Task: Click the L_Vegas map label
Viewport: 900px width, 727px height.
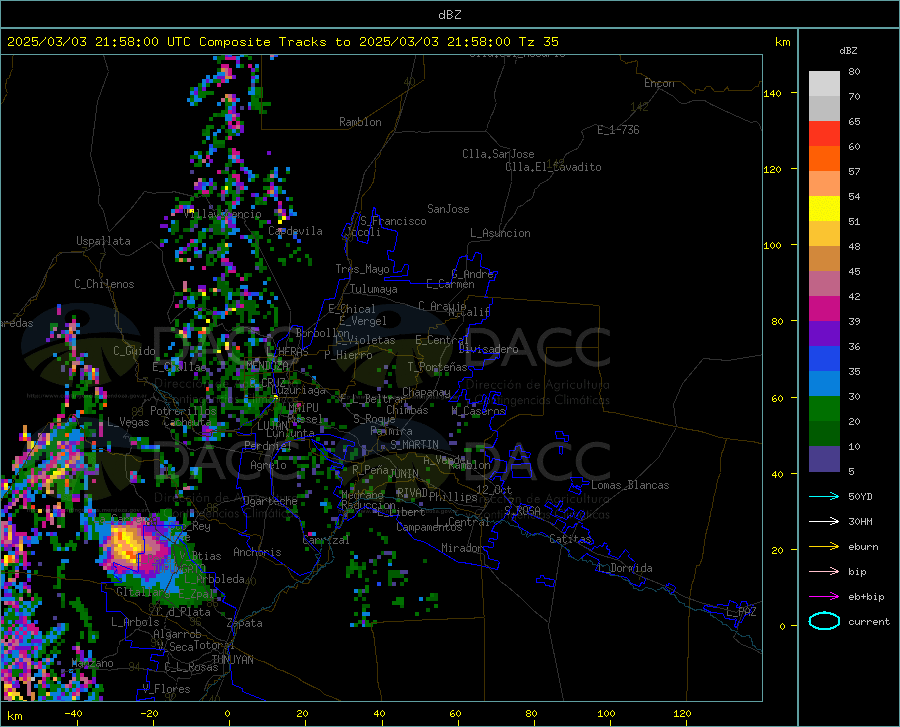Action: pyautogui.click(x=128, y=422)
